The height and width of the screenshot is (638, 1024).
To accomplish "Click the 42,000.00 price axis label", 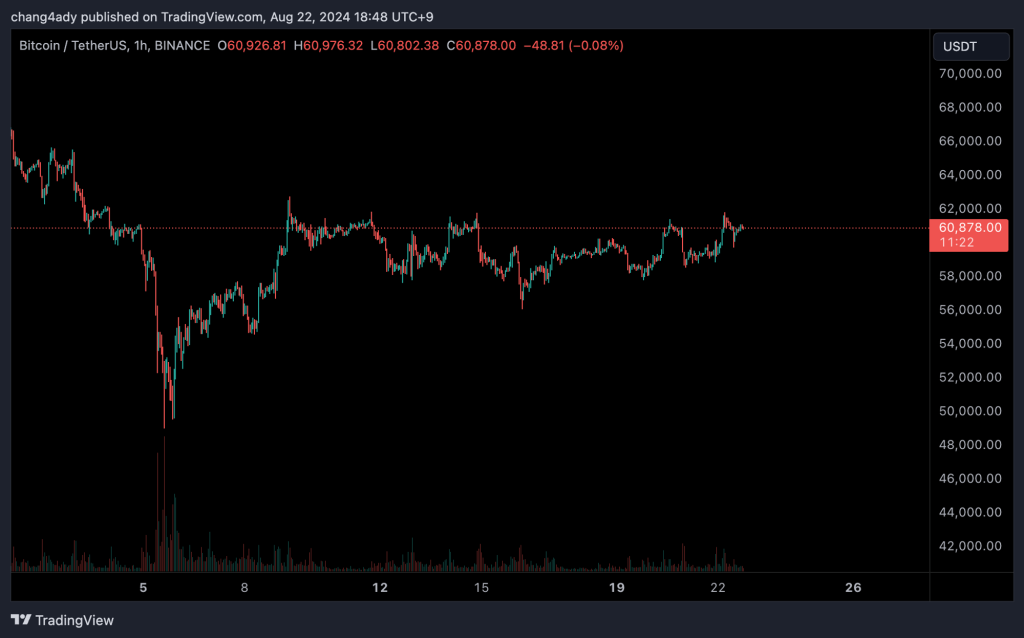I will (x=968, y=546).
